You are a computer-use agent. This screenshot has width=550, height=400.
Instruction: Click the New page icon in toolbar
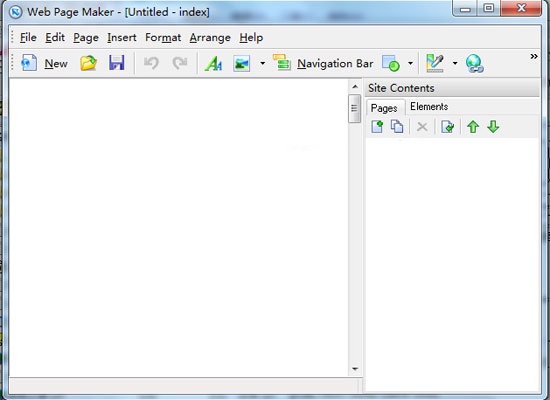click(29, 63)
